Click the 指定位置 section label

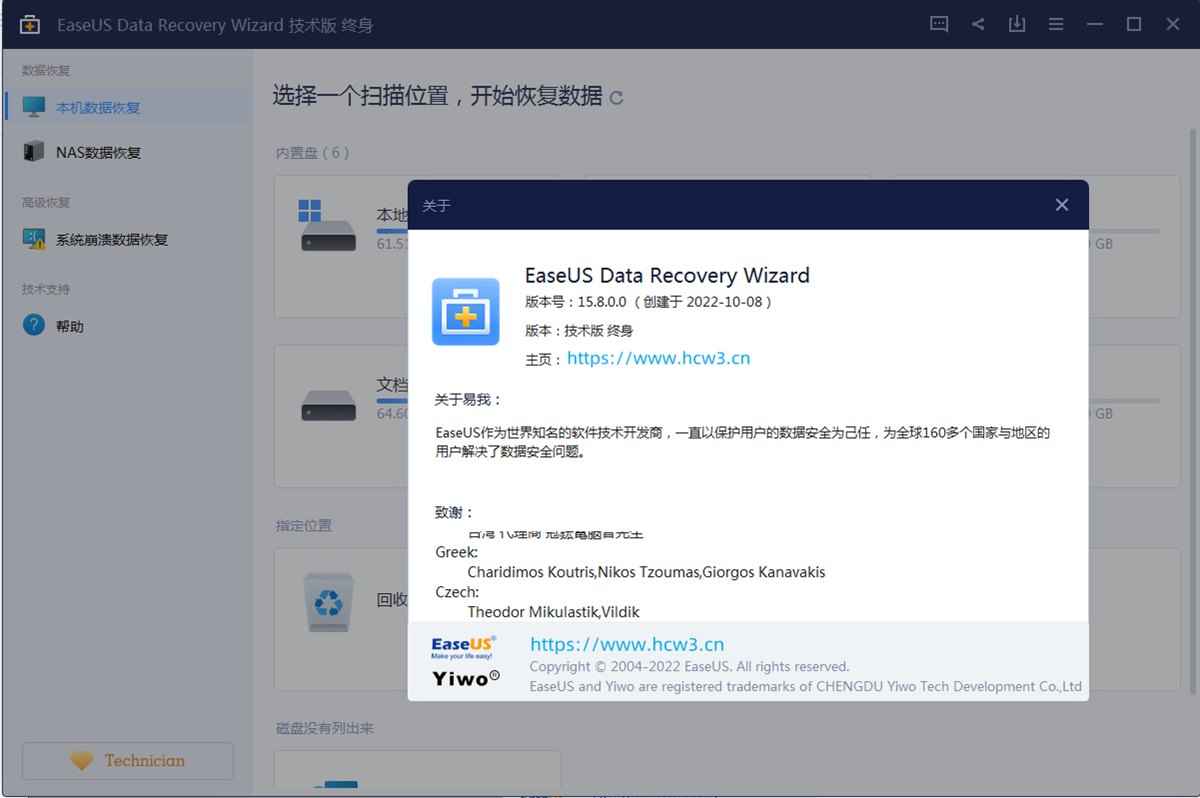(304, 525)
